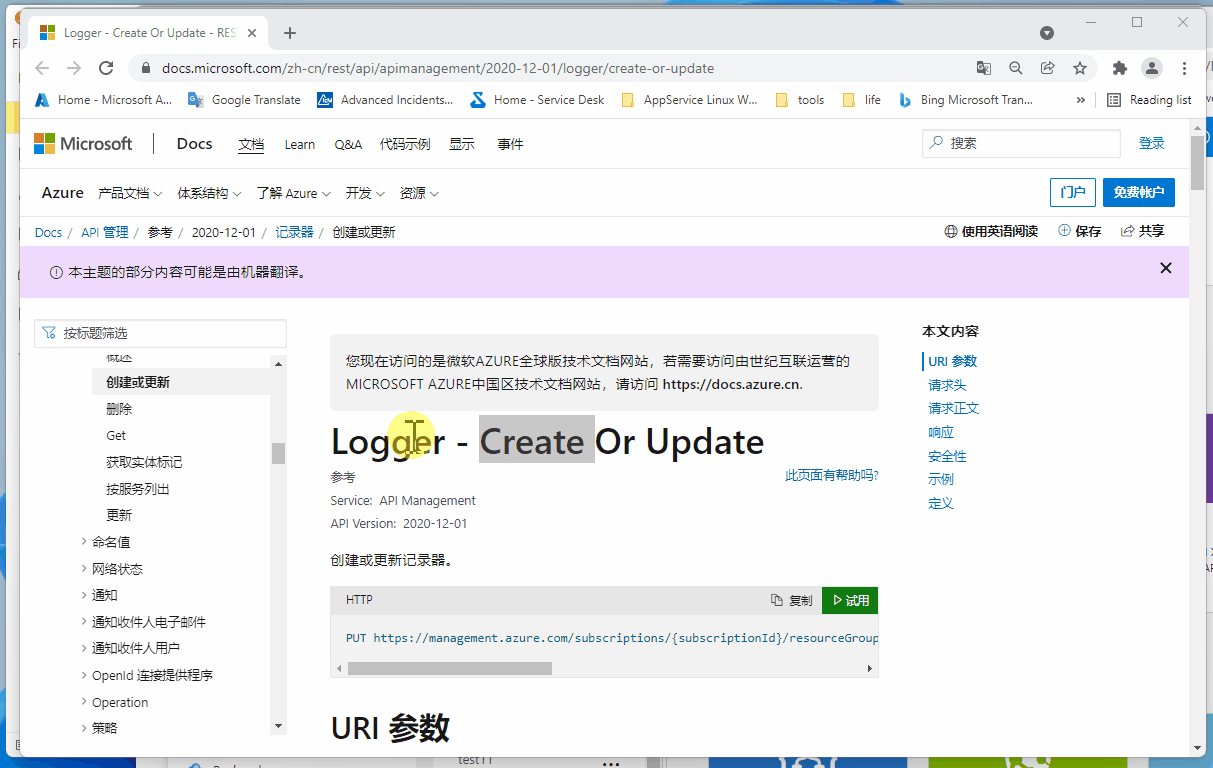
Task: Copy the HTTP code snippet
Action: tap(791, 600)
